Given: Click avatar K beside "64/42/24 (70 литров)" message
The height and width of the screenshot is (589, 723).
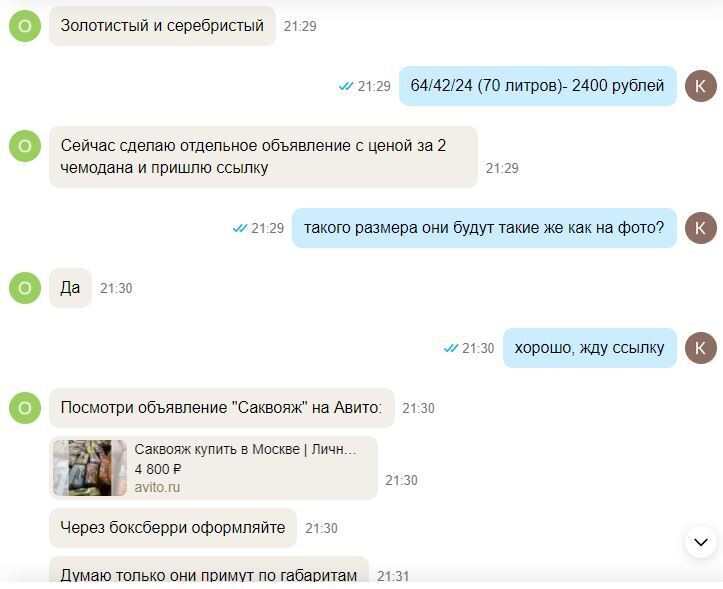Looking at the screenshot, I should click(x=700, y=86).
